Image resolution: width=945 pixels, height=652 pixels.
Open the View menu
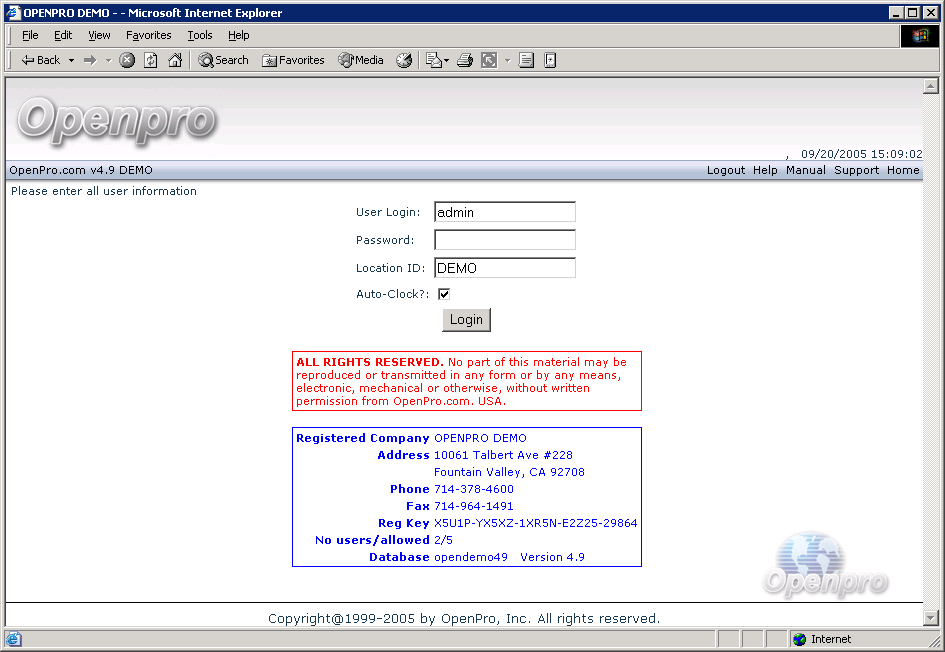tap(99, 35)
